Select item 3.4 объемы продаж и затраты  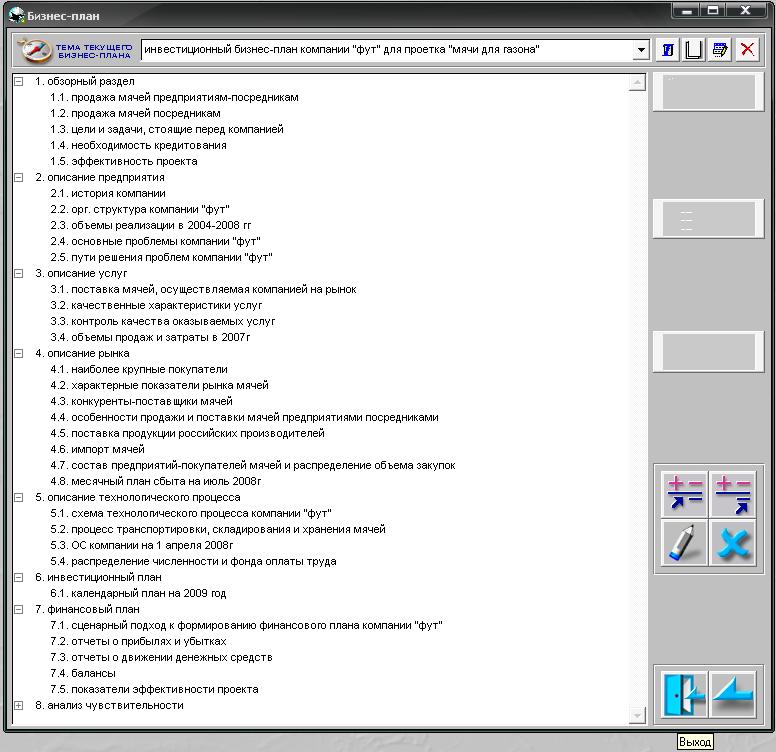click(150, 337)
